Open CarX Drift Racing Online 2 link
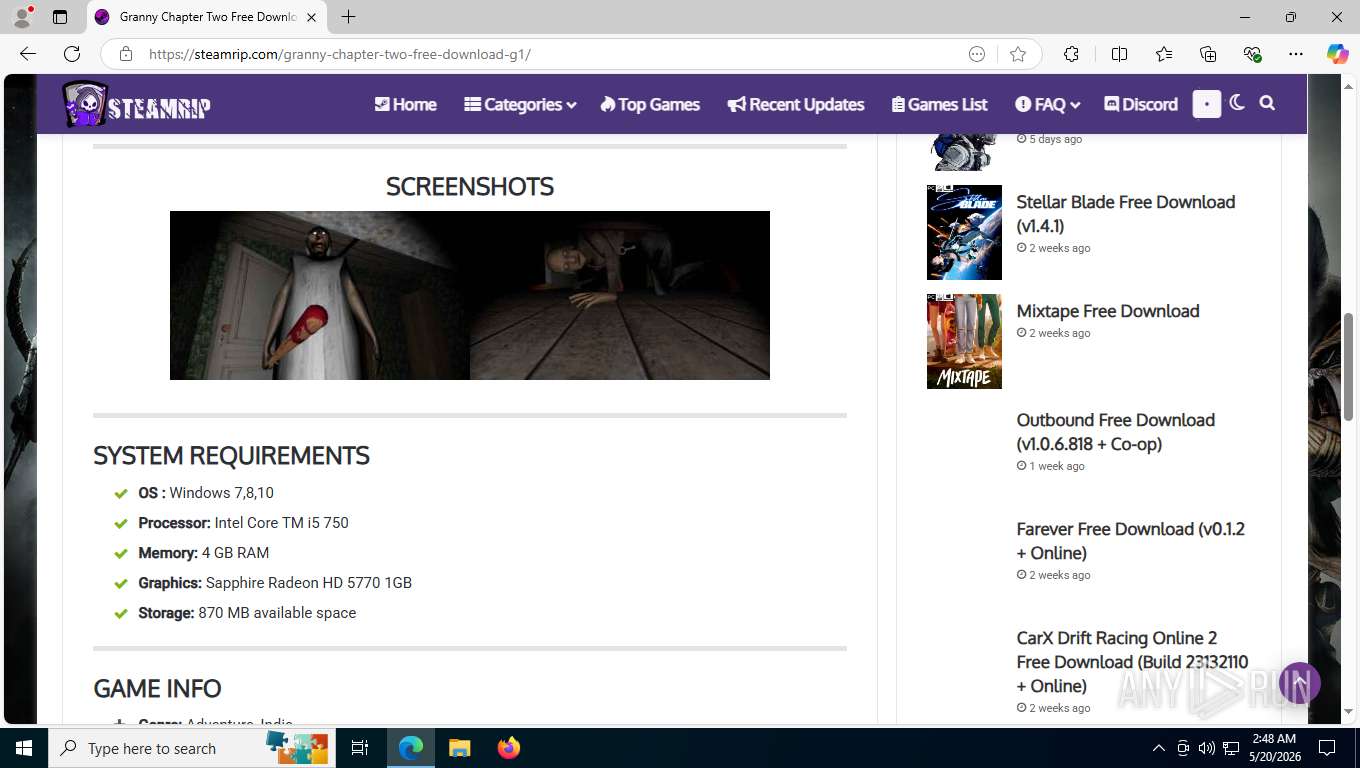This screenshot has height=768, width=1360. (1133, 662)
